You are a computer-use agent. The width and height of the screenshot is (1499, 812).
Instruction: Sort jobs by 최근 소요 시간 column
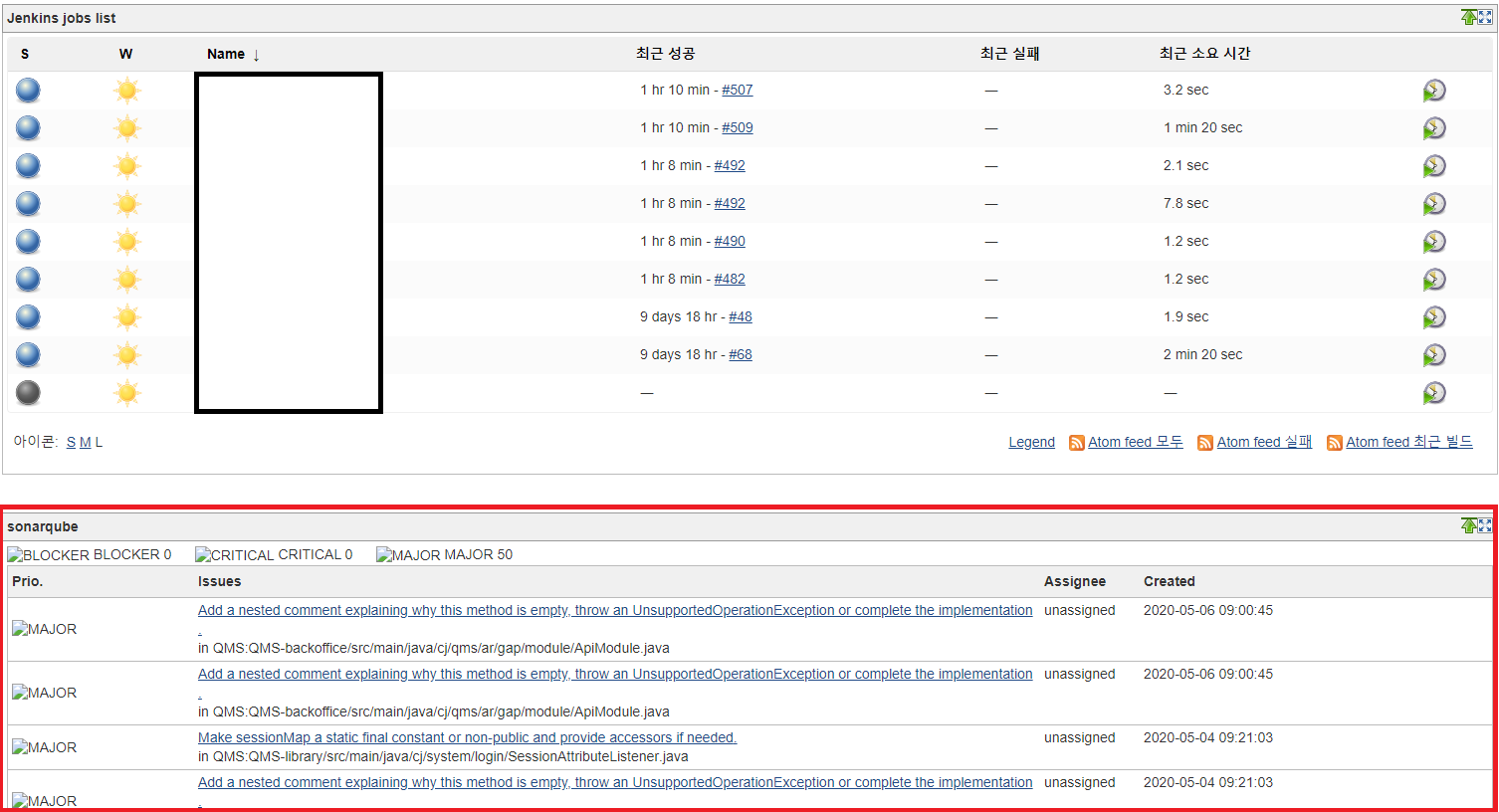1204,54
